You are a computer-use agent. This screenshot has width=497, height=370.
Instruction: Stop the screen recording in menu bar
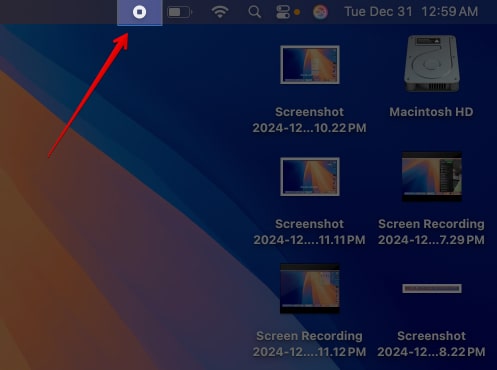(x=140, y=12)
